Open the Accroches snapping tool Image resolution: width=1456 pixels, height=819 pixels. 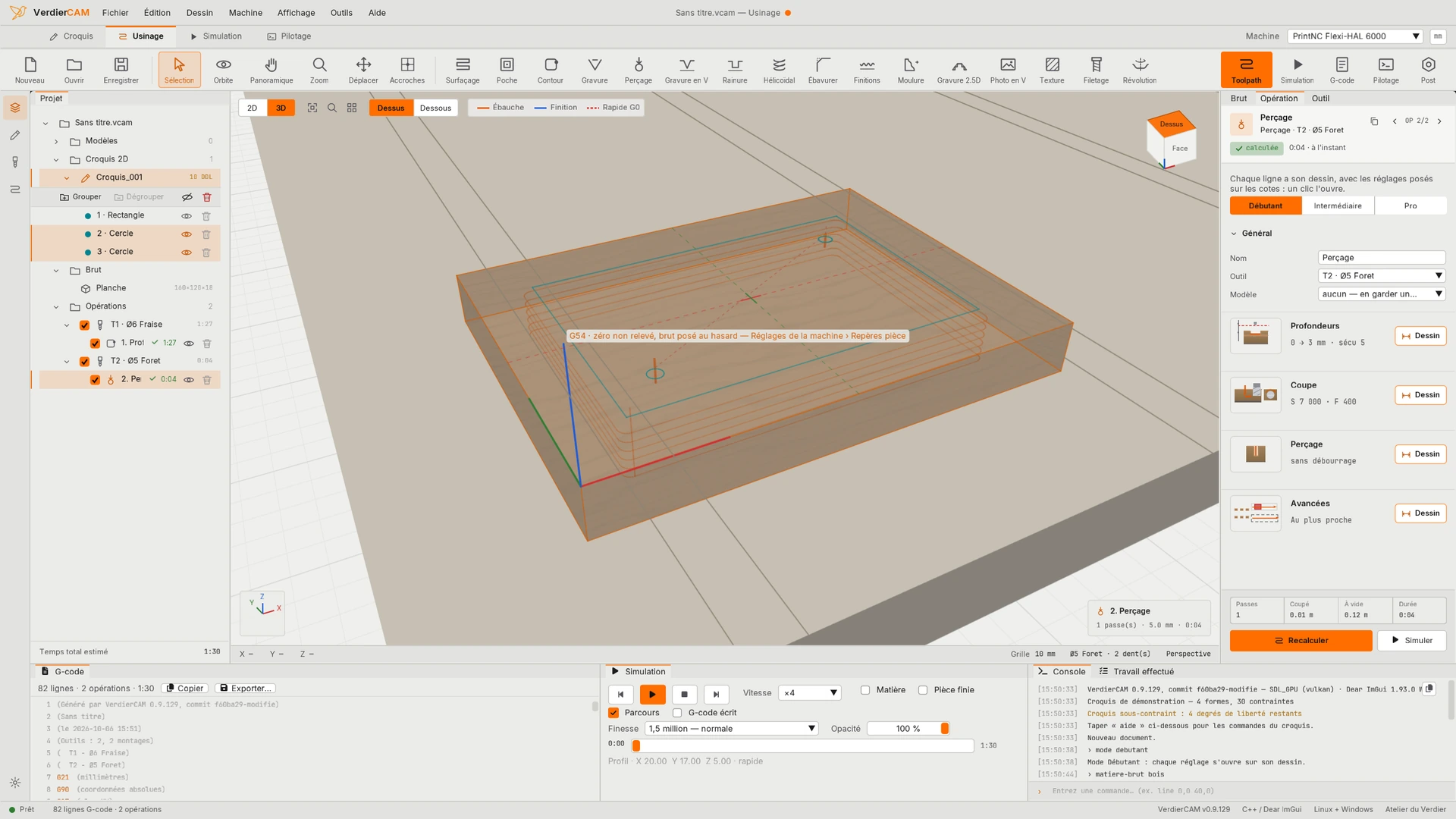(407, 70)
